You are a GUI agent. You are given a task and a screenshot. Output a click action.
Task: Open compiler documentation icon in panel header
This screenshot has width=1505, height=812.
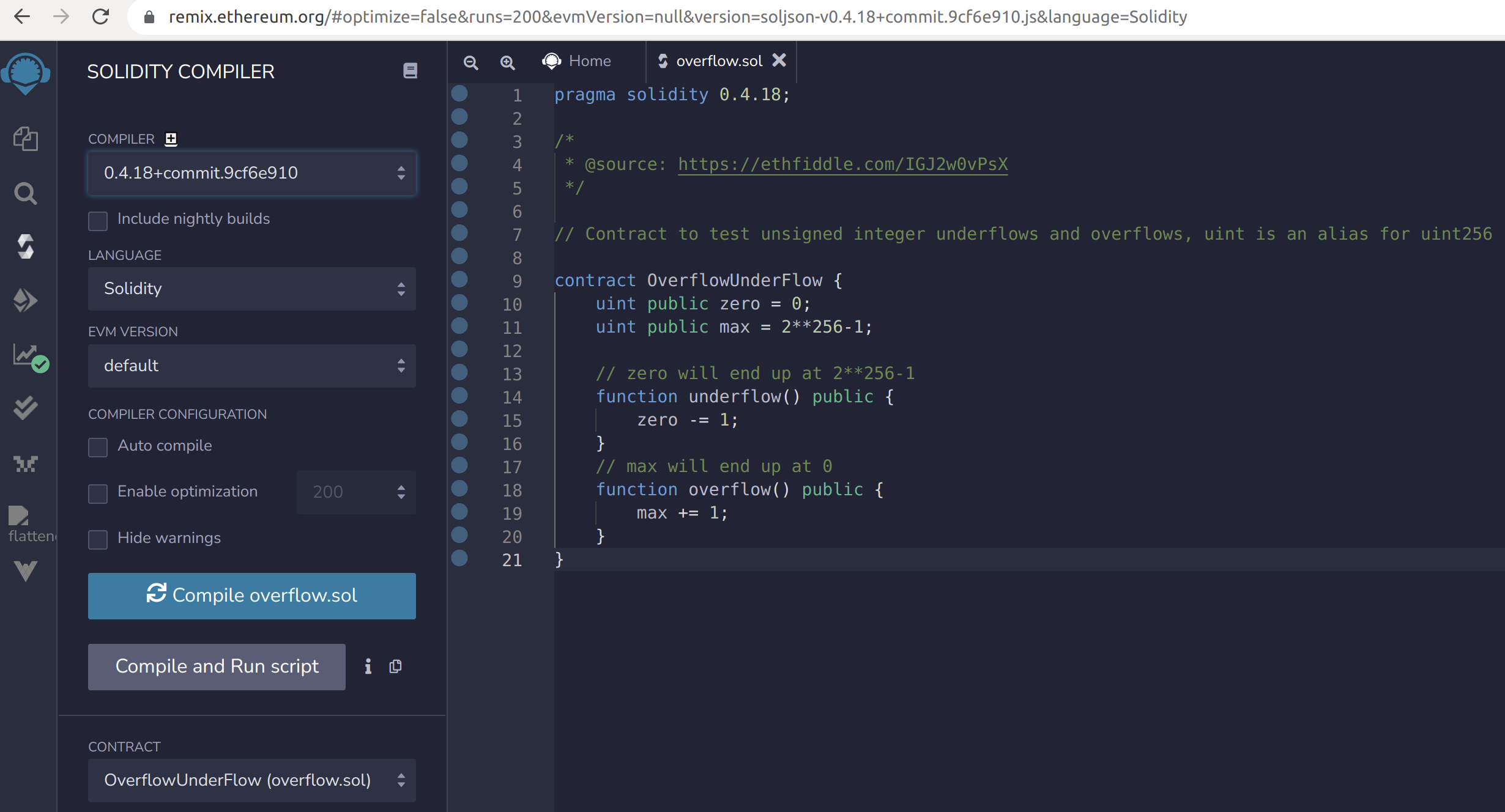(411, 71)
